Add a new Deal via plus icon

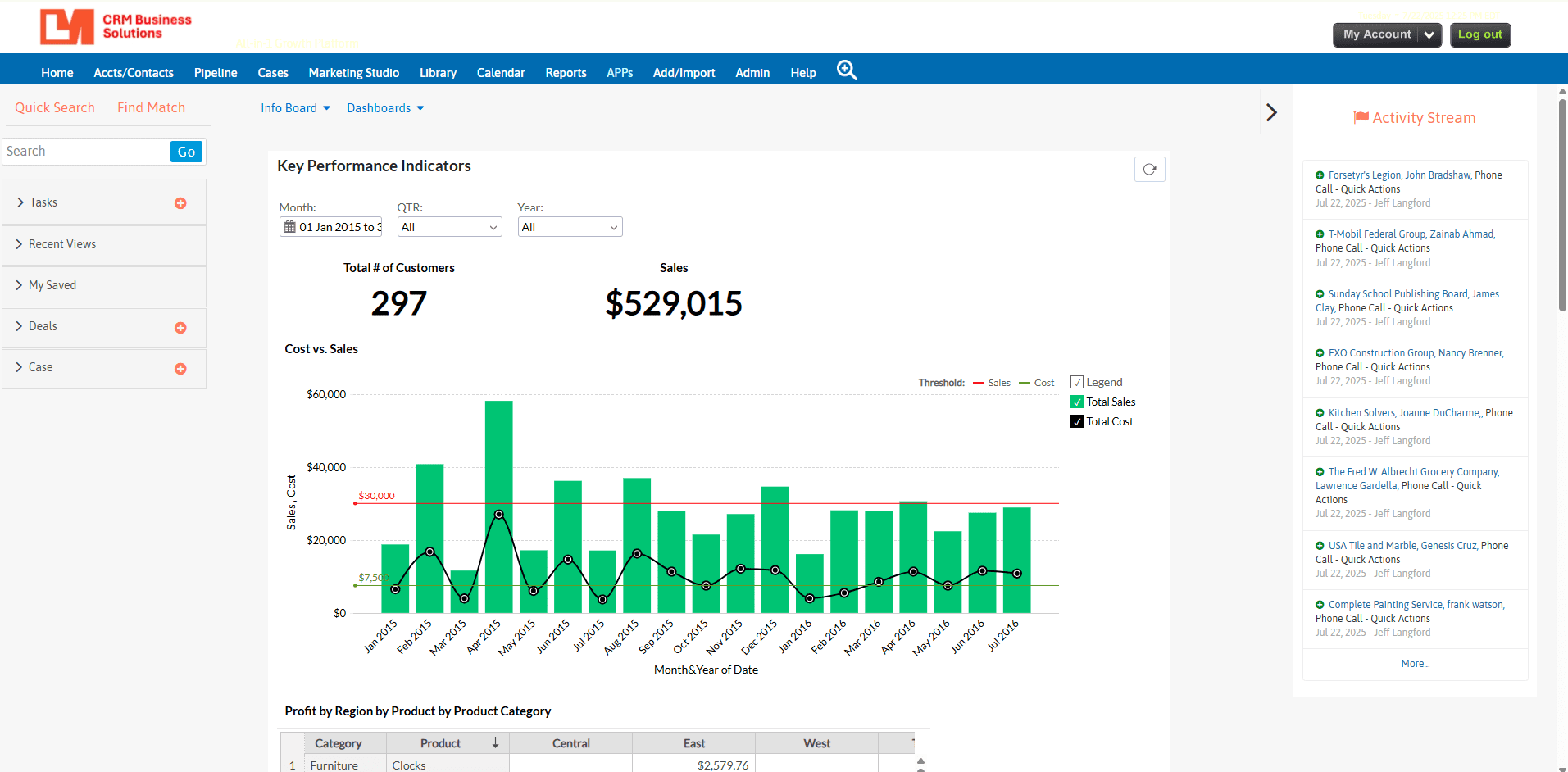click(180, 327)
